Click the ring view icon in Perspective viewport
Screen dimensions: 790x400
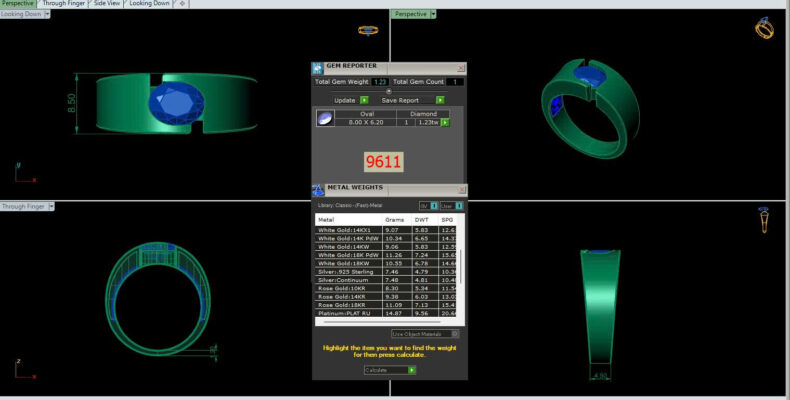(764, 27)
